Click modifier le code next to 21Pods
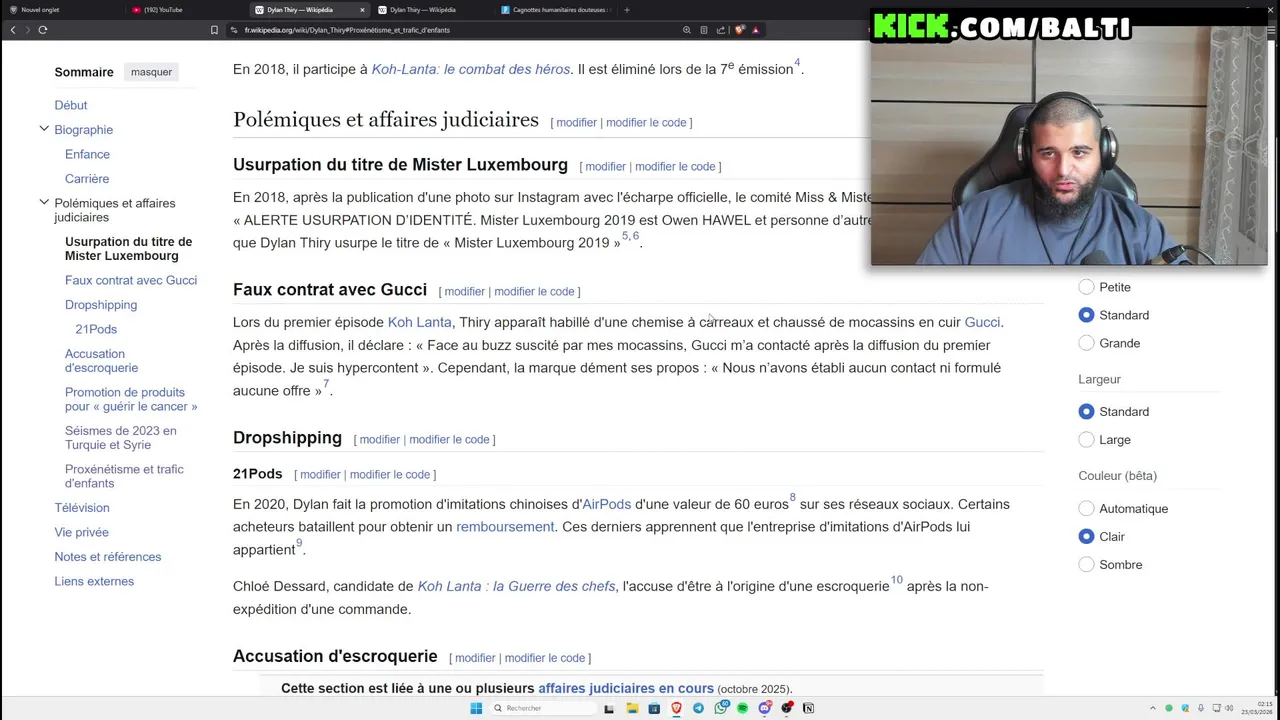Viewport: 1280px width, 720px height. tap(390, 474)
